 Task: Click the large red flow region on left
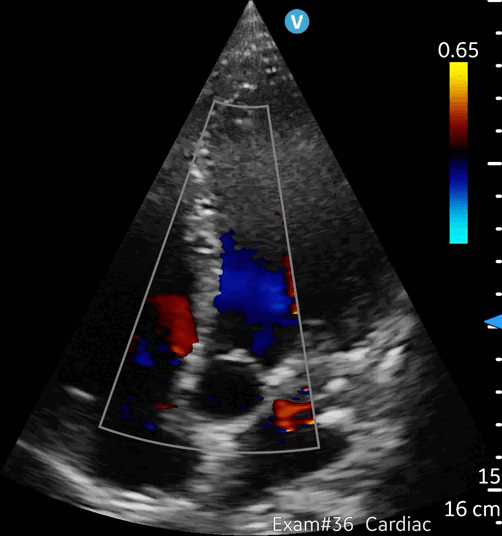click(x=175, y=322)
